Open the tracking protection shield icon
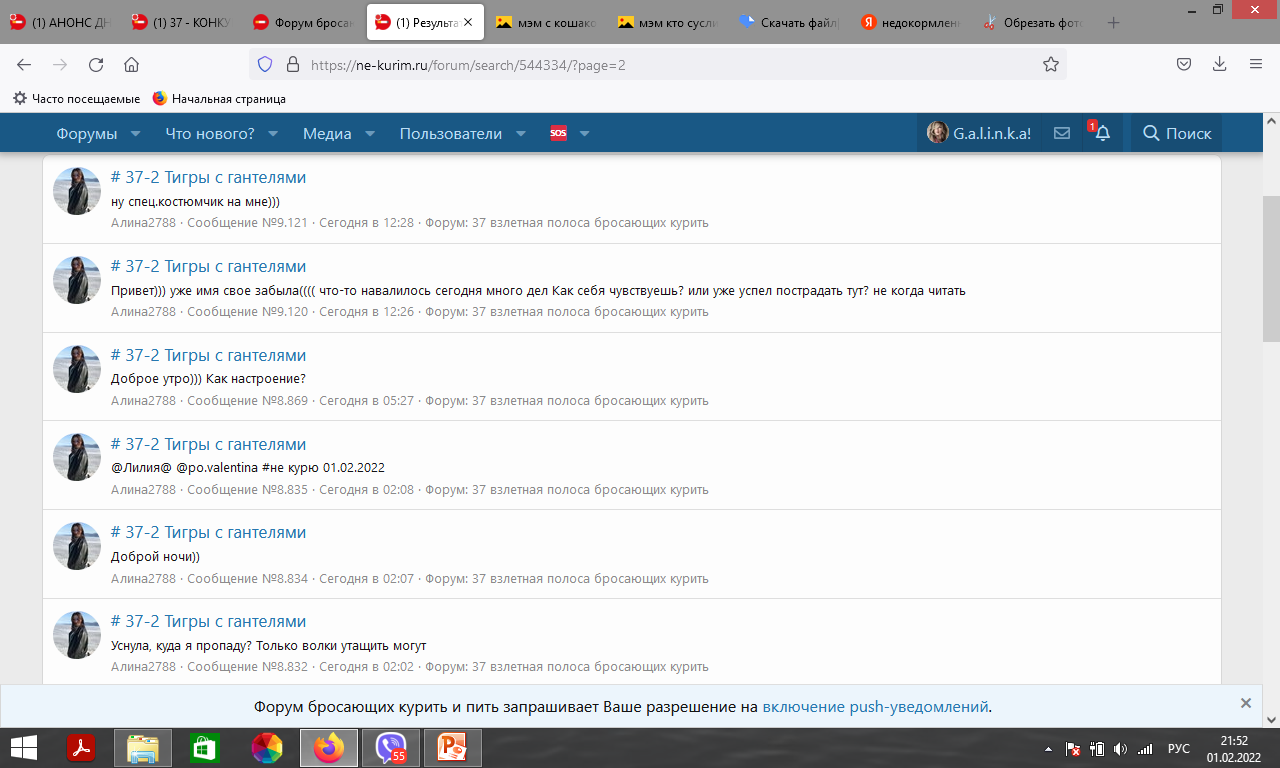The height and width of the screenshot is (768, 1280). tap(265, 64)
